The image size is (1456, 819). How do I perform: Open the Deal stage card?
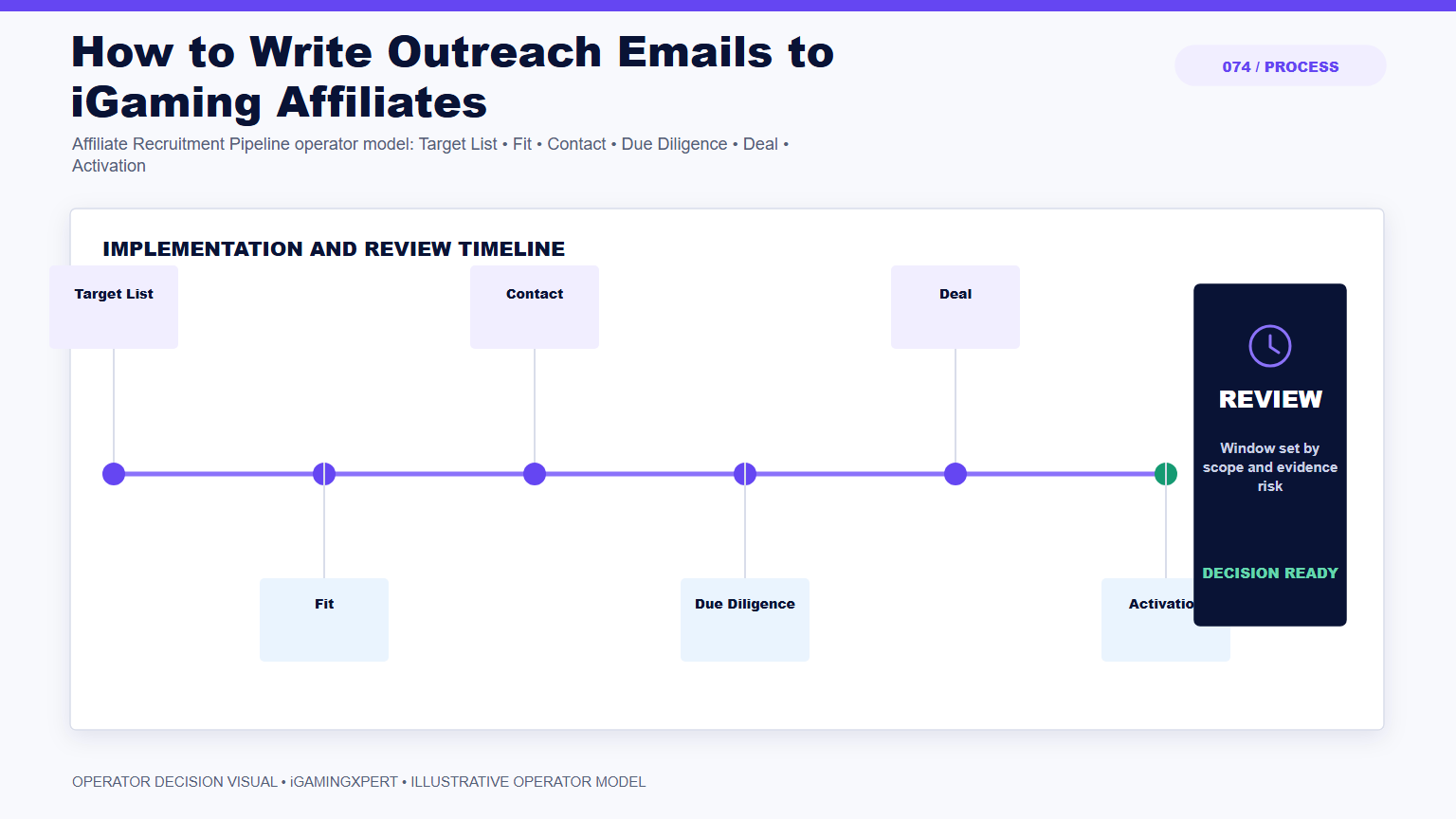click(x=955, y=307)
